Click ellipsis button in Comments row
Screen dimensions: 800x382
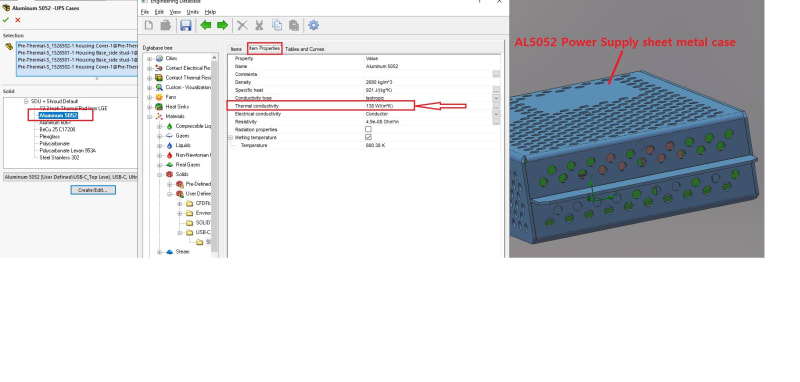click(x=496, y=74)
